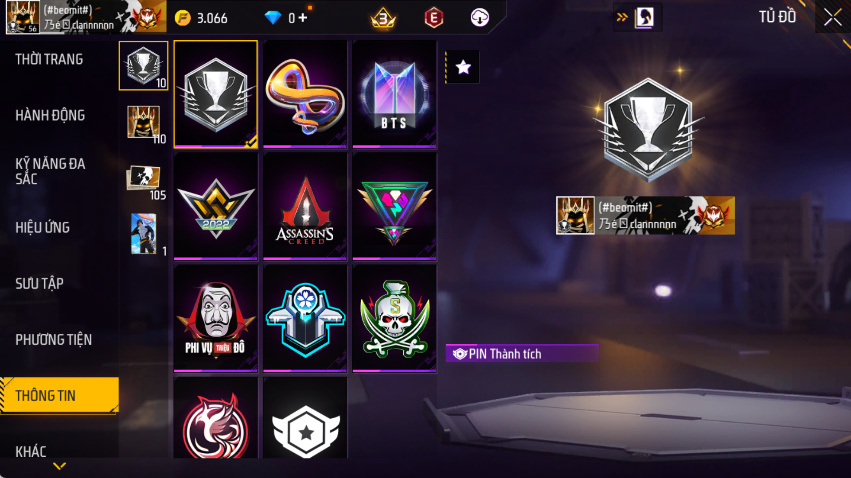The width and height of the screenshot is (851, 478).
Task: Toggle the equipped silver trophy badge
Action: pyautogui.click(x=215, y=94)
